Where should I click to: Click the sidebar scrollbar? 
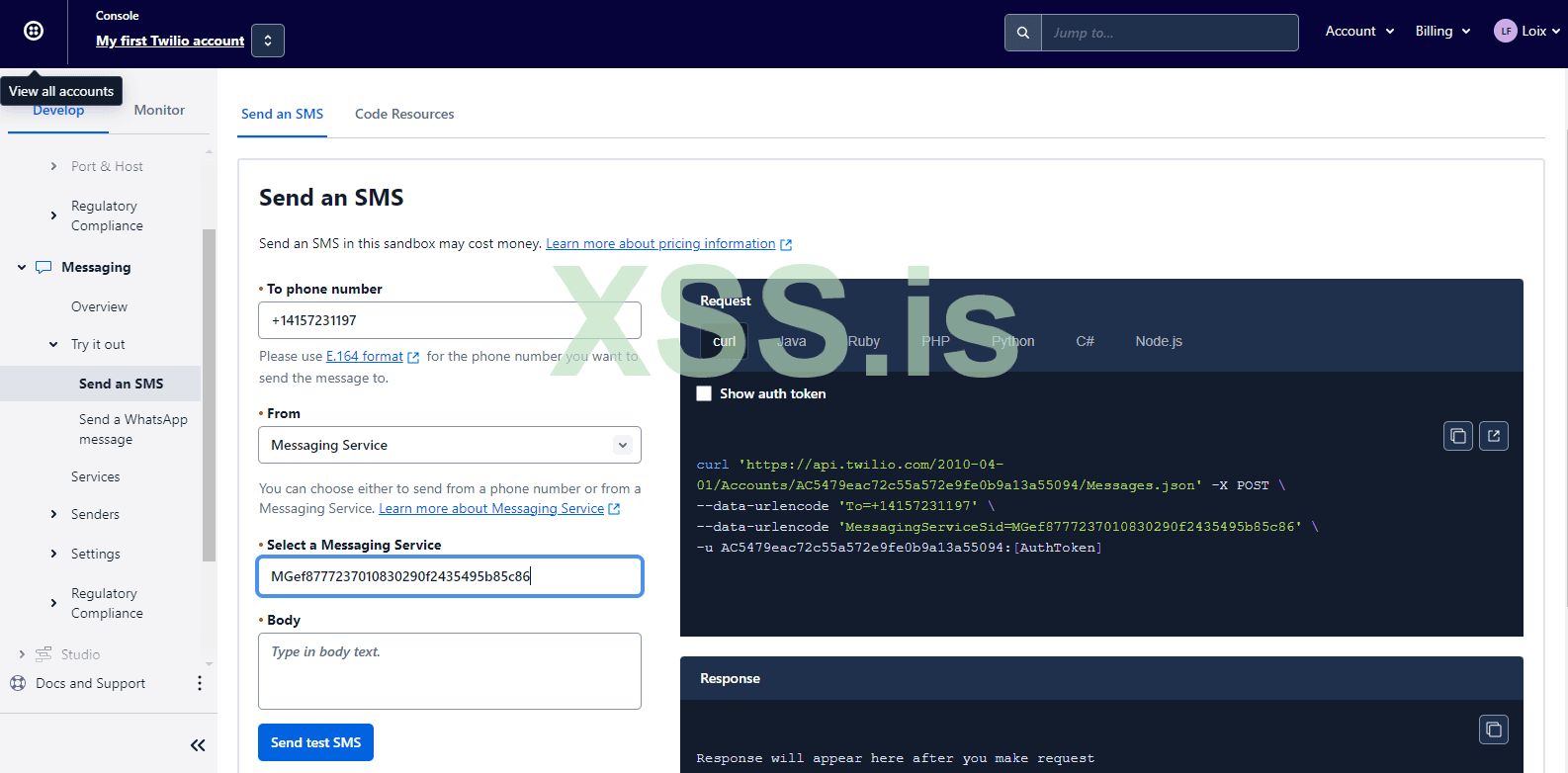pyautogui.click(x=209, y=395)
